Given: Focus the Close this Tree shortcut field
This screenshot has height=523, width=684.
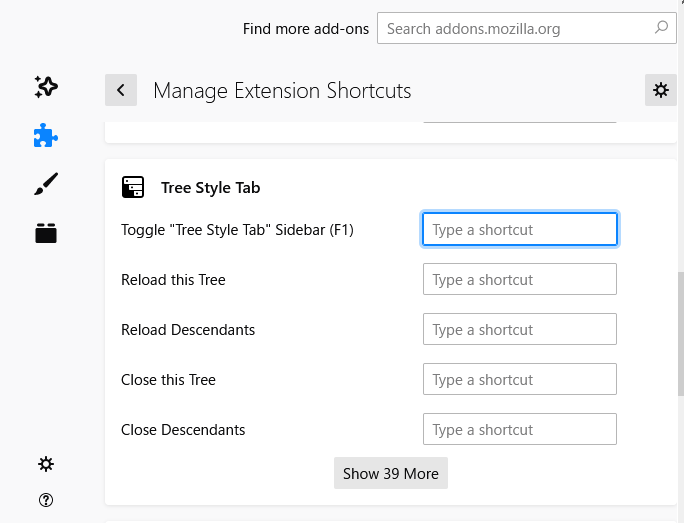Looking at the screenshot, I should (520, 379).
